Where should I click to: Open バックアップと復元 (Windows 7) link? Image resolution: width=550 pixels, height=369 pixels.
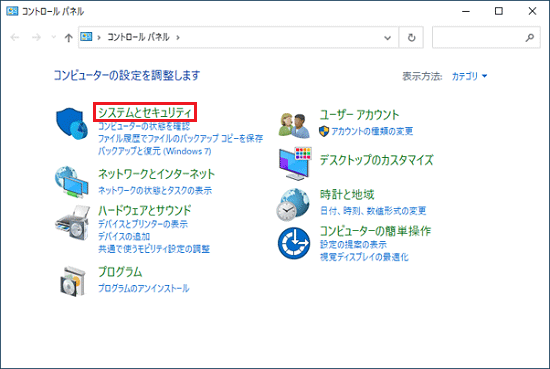[154, 151]
